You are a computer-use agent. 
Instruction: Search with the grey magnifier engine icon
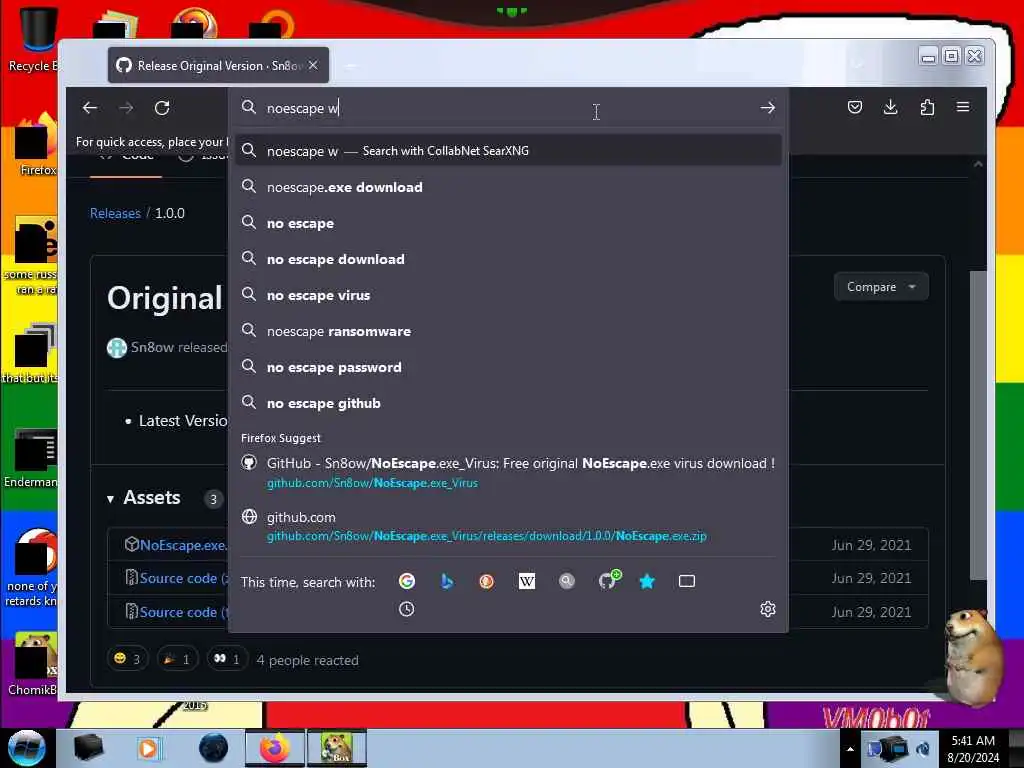(x=567, y=581)
